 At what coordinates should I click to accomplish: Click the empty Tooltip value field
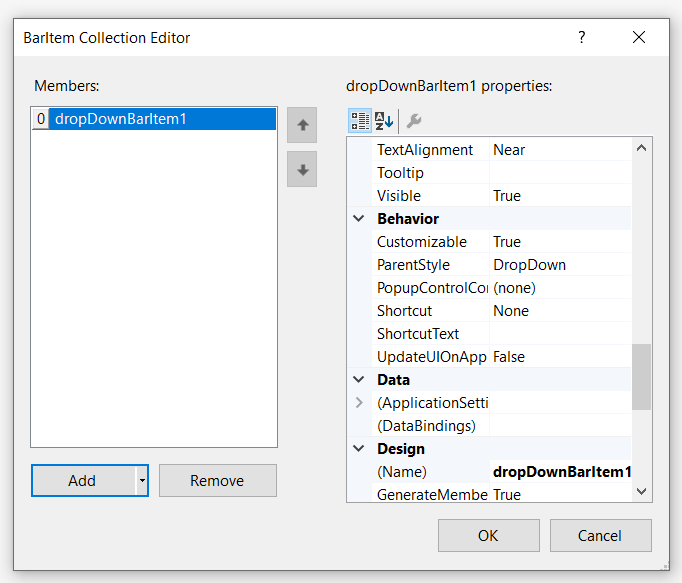click(560, 173)
